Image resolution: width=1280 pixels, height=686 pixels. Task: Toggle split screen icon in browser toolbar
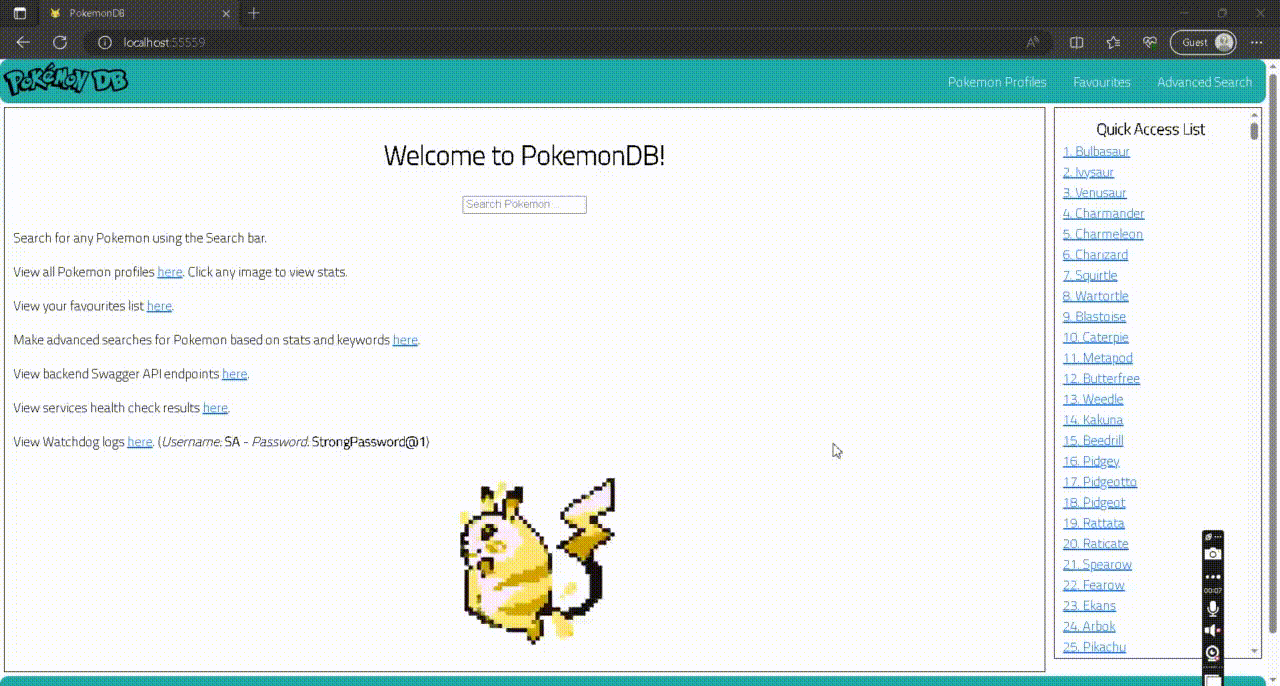[1077, 42]
